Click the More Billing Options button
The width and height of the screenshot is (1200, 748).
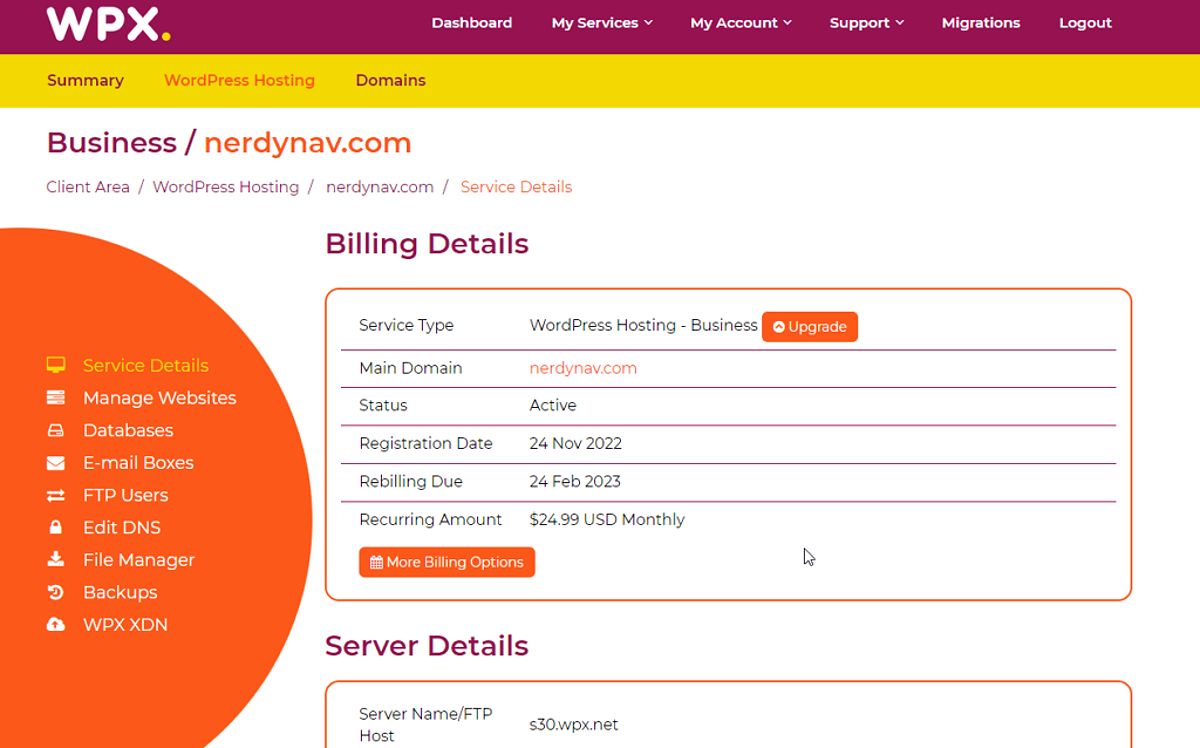(x=447, y=562)
